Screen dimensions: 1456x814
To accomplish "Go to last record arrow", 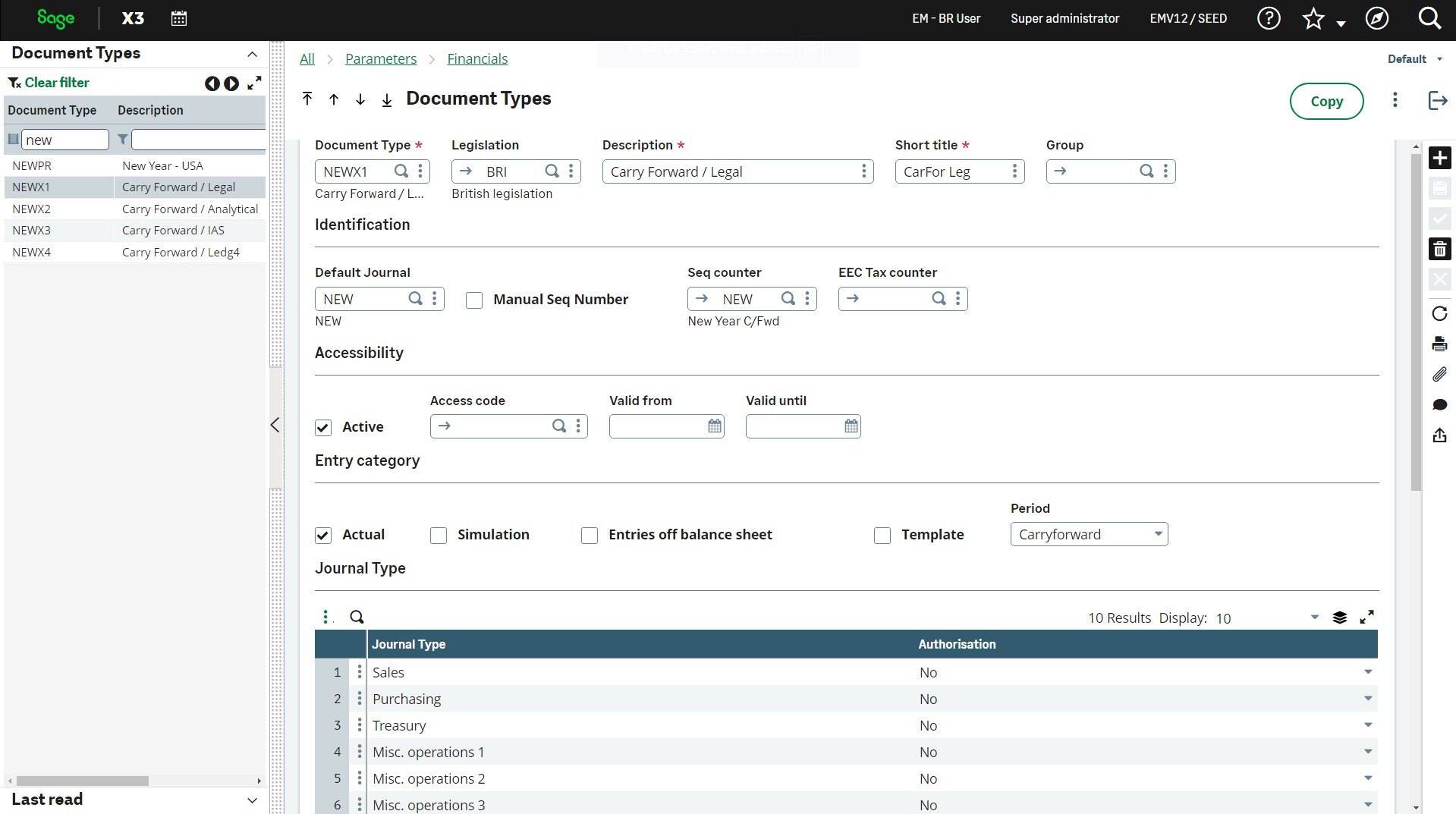I will click(387, 99).
